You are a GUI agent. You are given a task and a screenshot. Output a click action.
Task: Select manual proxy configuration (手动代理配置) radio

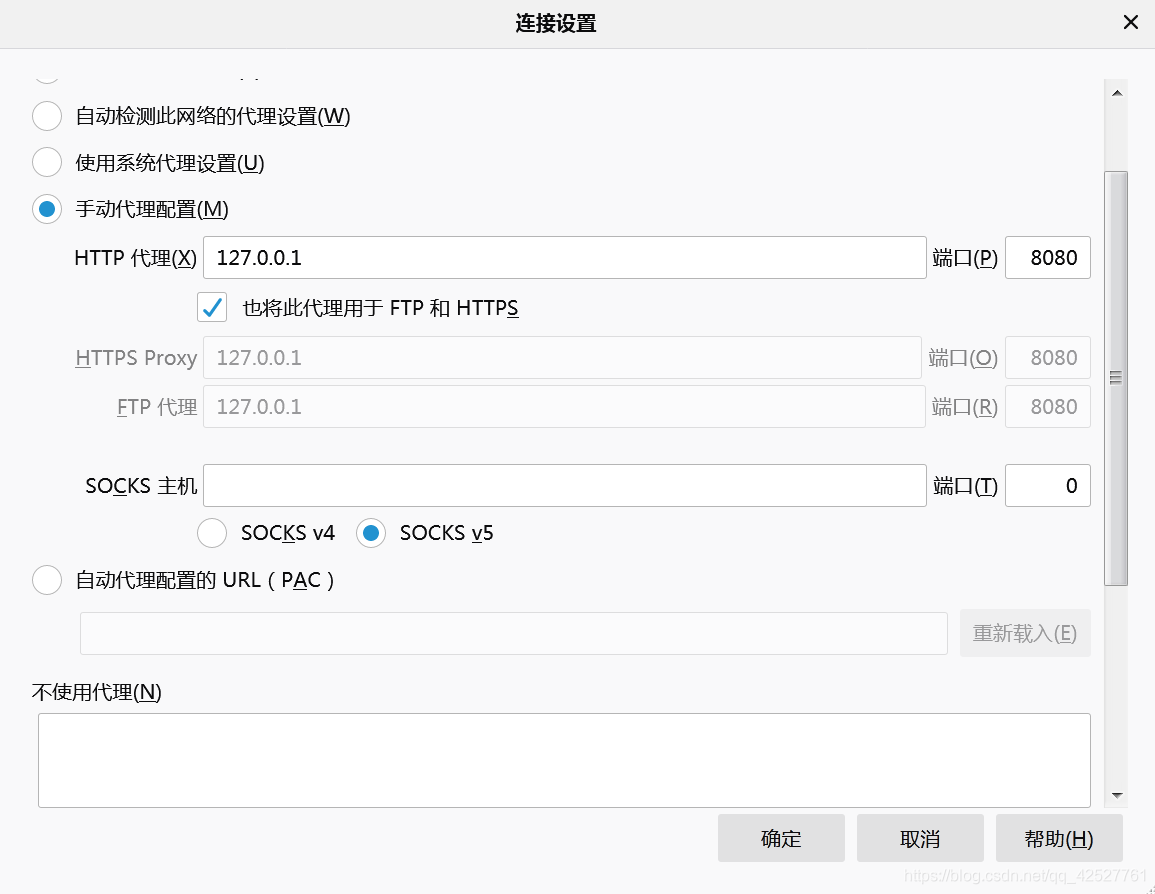47,209
